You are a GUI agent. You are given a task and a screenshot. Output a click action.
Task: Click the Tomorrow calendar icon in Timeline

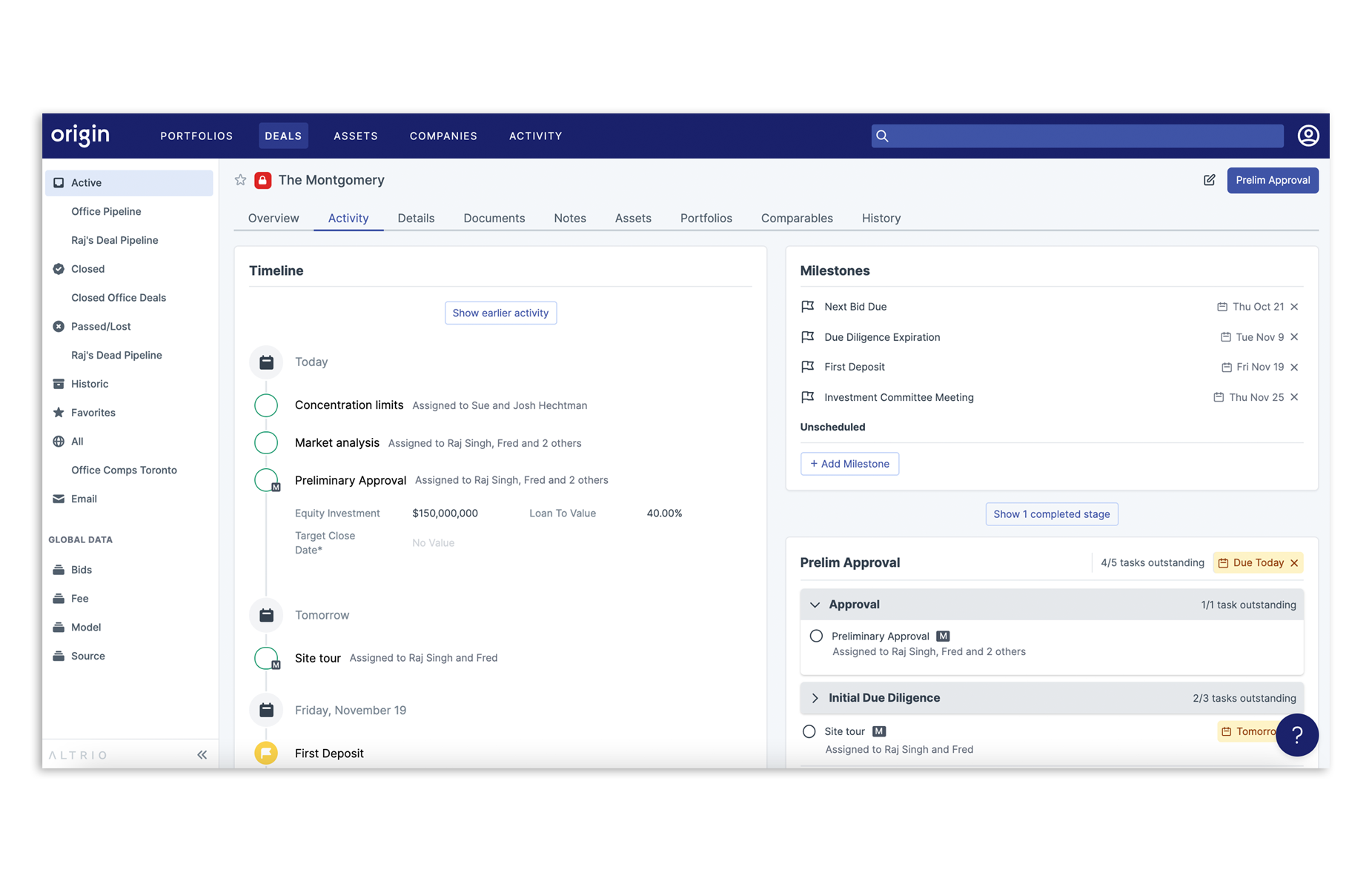click(x=266, y=615)
